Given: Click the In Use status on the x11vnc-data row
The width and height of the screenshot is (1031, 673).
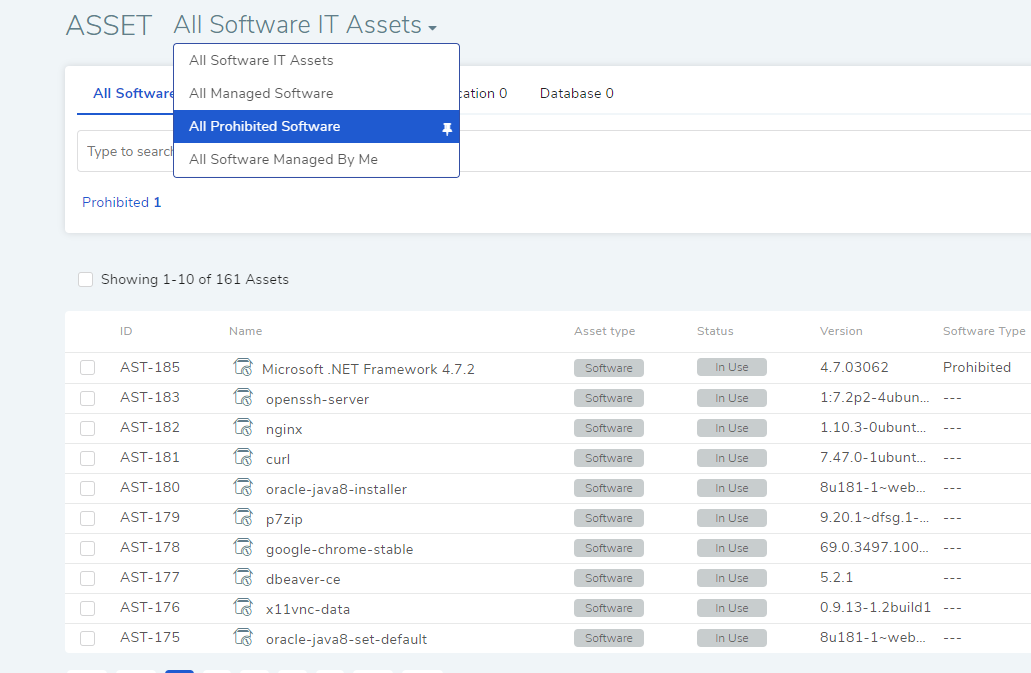Looking at the screenshot, I should [x=732, y=608].
